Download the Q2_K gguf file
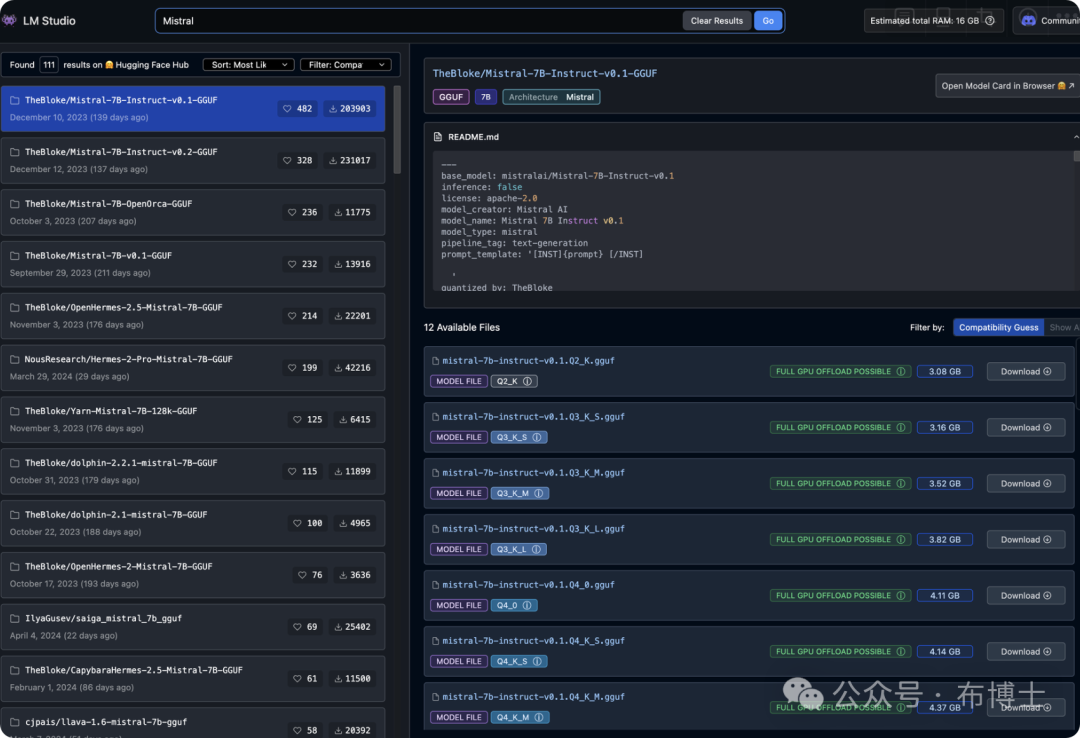The height and width of the screenshot is (738, 1080). pos(1026,371)
